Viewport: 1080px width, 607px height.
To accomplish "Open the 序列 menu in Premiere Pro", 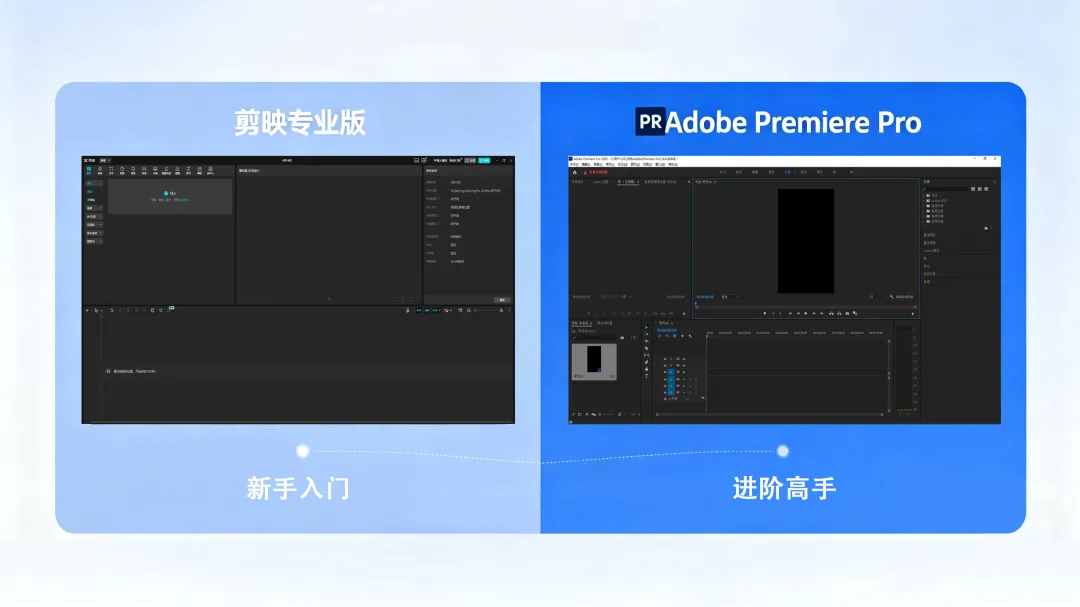I will 610,164.
